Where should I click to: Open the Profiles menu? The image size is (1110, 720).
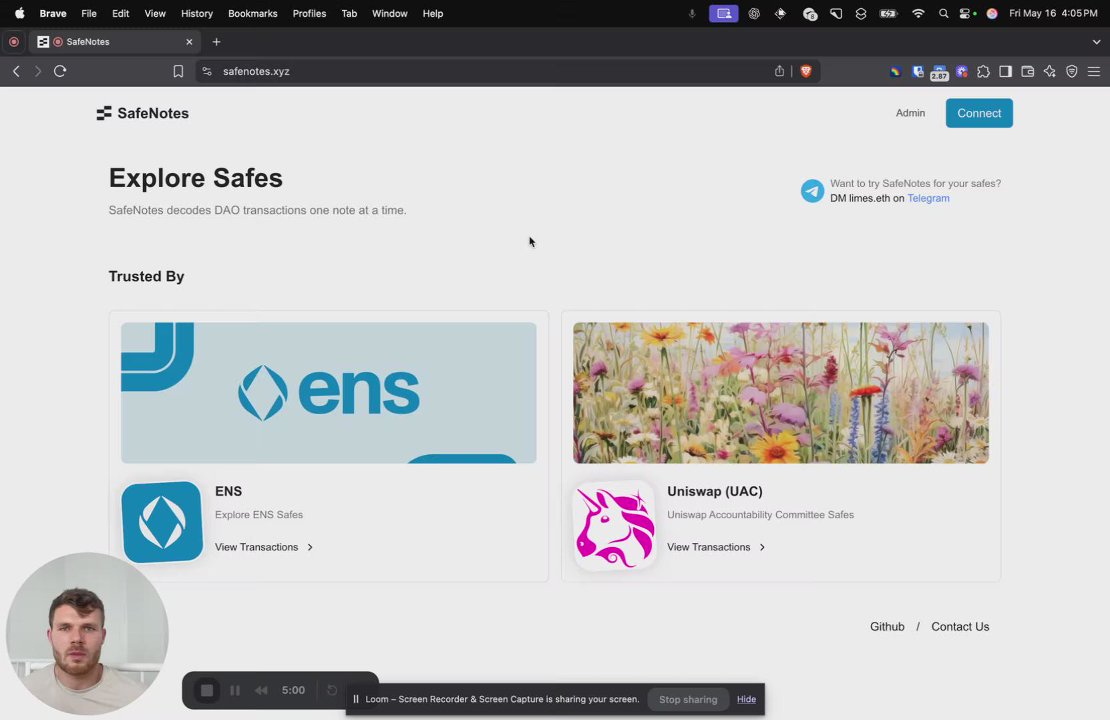tap(309, 13)
